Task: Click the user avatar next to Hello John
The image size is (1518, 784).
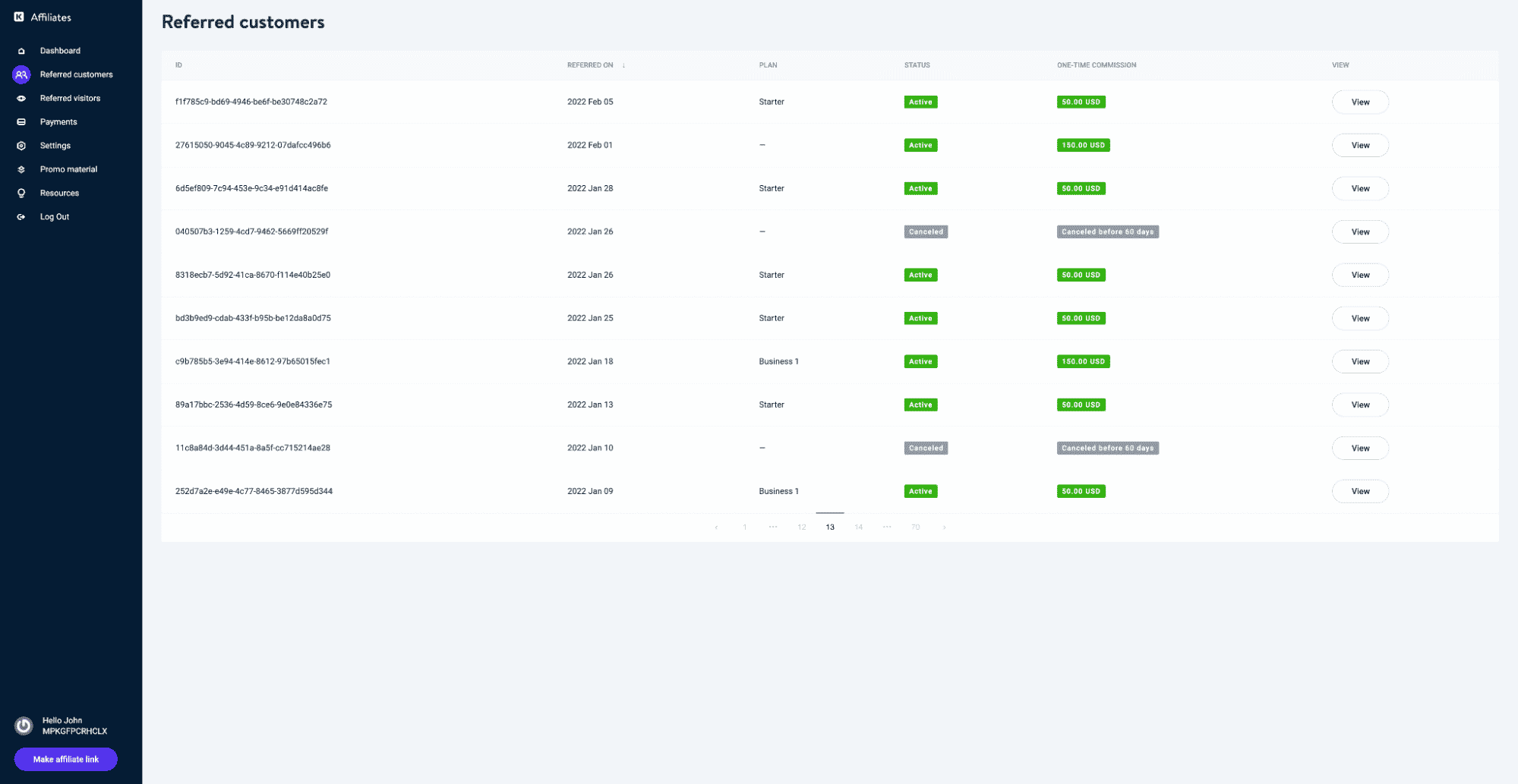Action: coord(24,726)
